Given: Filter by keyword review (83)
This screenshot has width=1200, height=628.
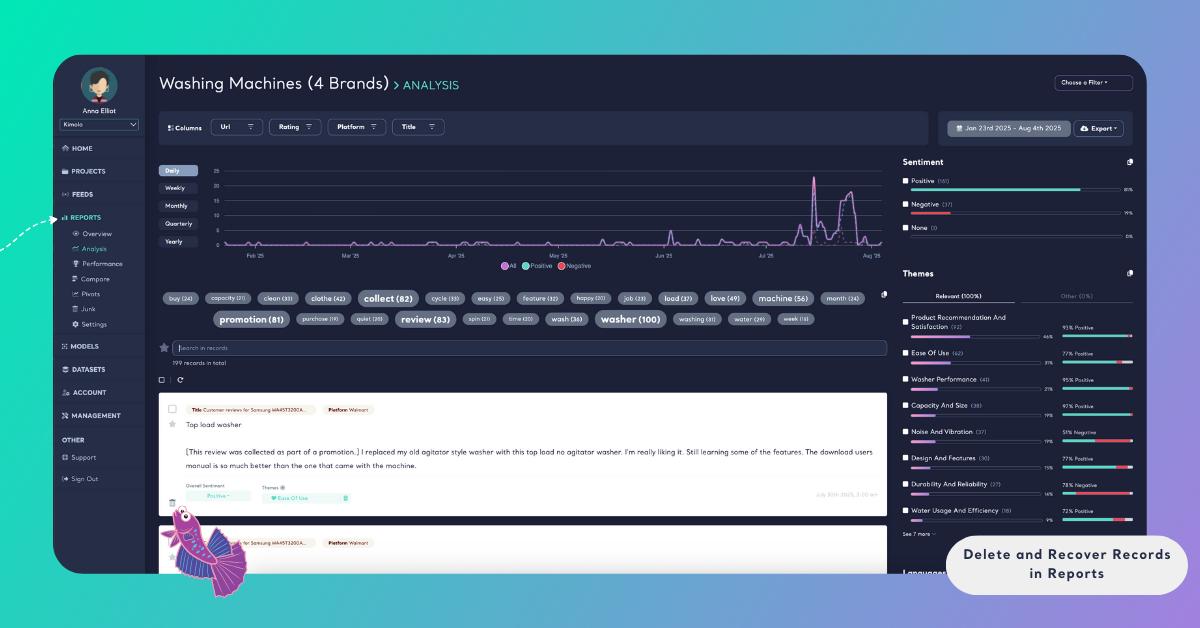Looking at the screenshot, I should coord(425,319).
